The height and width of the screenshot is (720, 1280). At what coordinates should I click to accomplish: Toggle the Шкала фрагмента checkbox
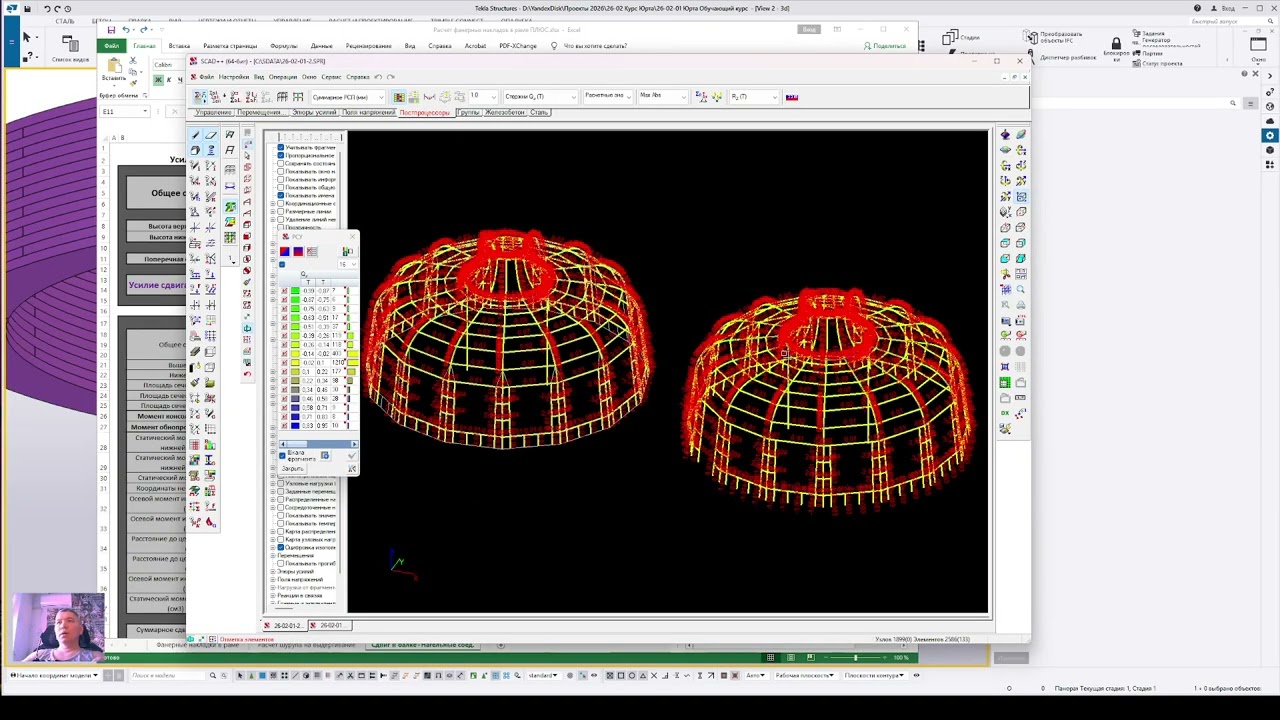(283, 455)
